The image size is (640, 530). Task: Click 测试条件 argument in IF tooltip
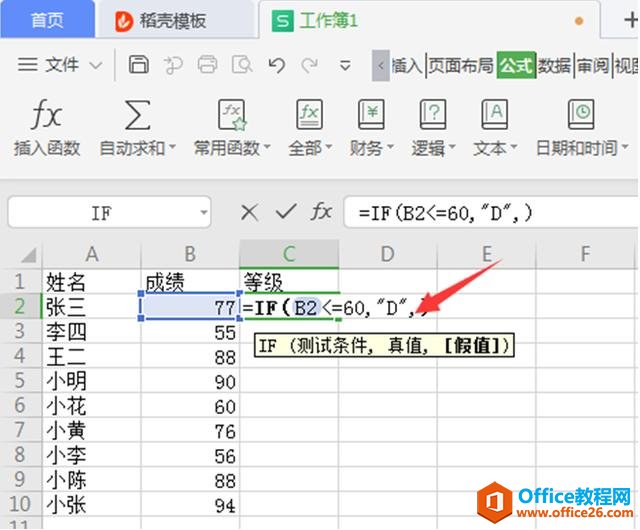[x=334, y=346]
